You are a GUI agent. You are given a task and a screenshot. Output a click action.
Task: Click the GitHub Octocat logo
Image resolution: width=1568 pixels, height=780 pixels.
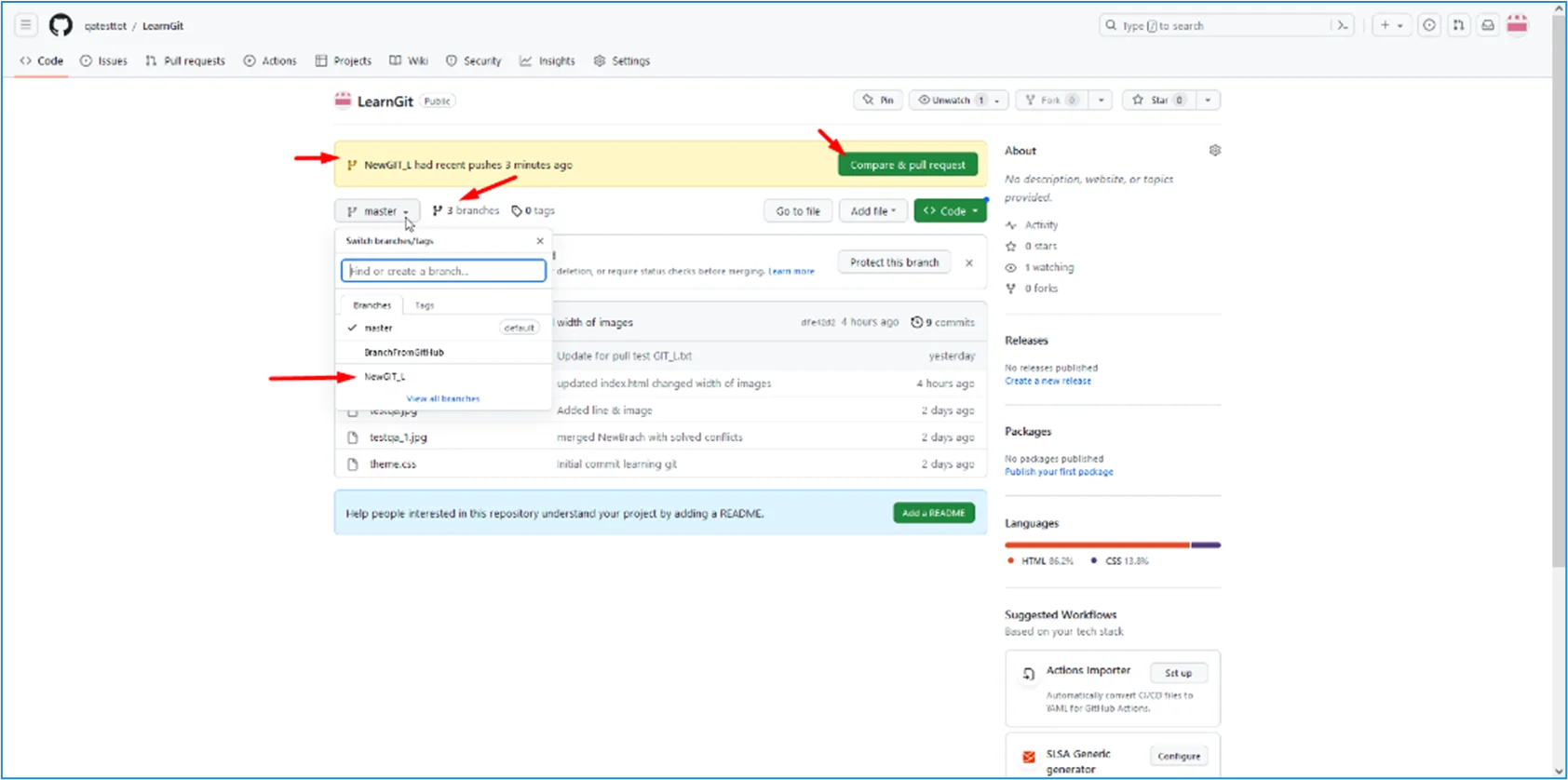pos(61,25)
